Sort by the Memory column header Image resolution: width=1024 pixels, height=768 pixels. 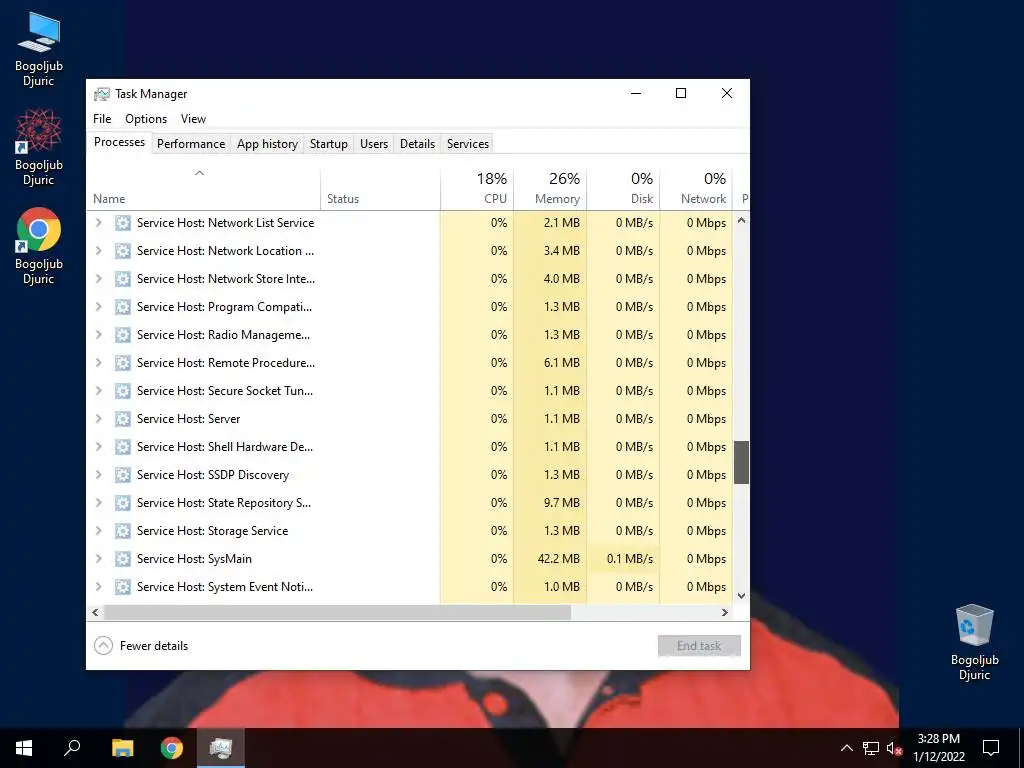click(551, 189)
